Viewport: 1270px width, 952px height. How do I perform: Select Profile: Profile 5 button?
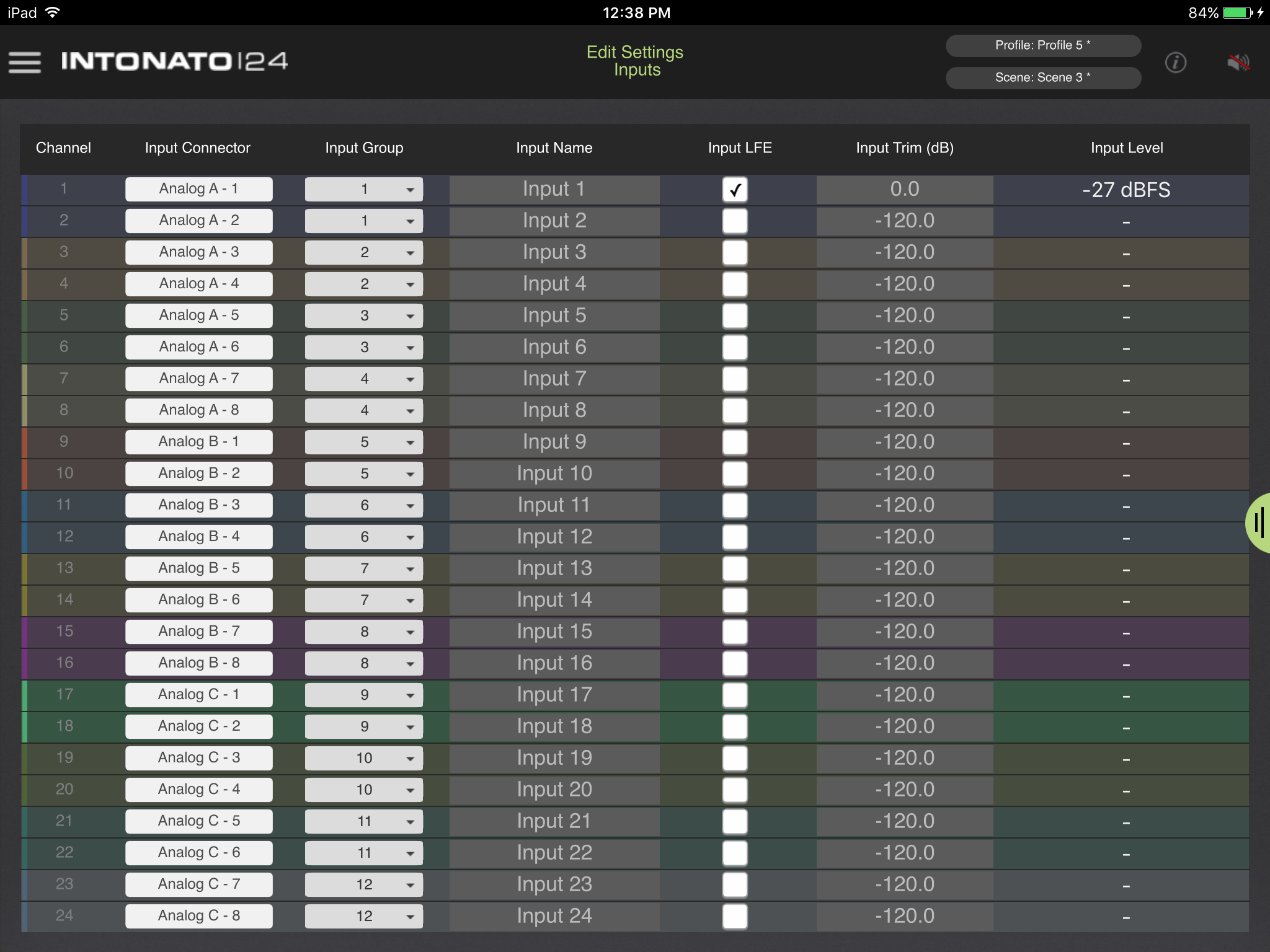[x=1043, y=45]
